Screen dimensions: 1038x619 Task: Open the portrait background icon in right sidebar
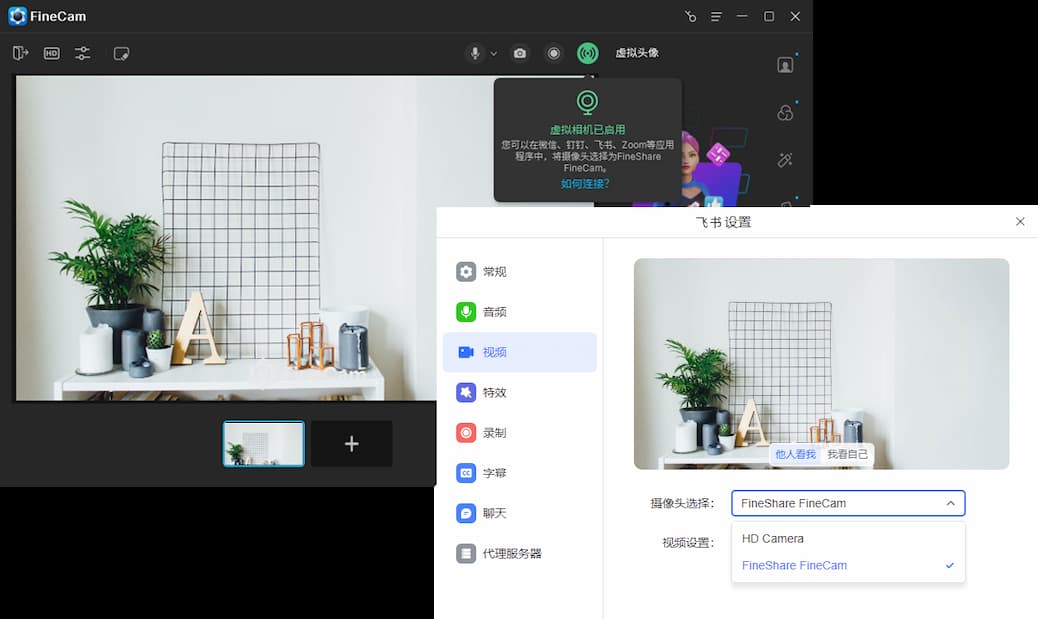pos(785,65)
